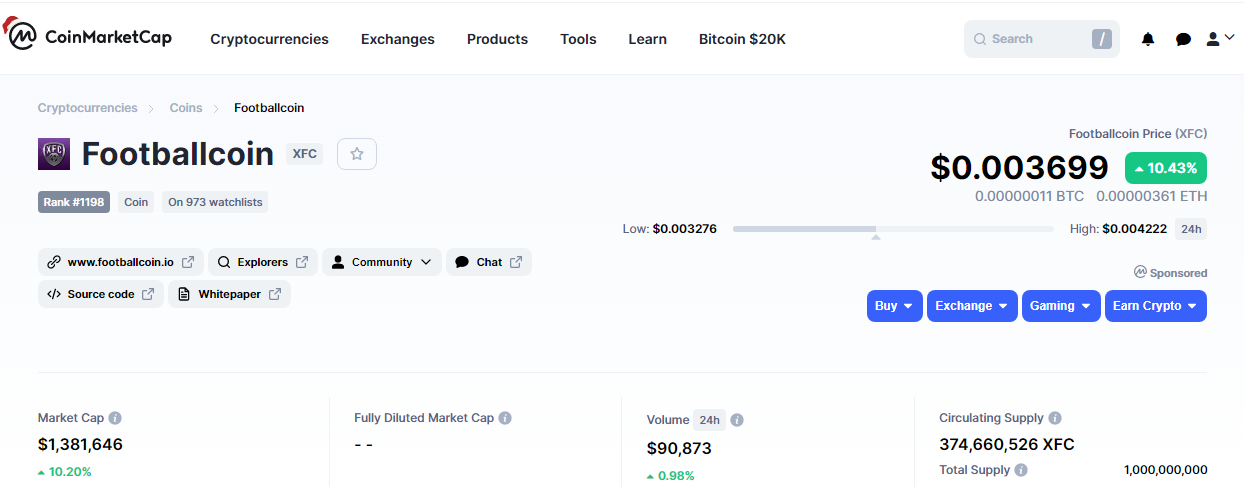Open the user account profile menu
Image resolution: width=1244 pixels, height=499 pixels.
click(1220, 39)
